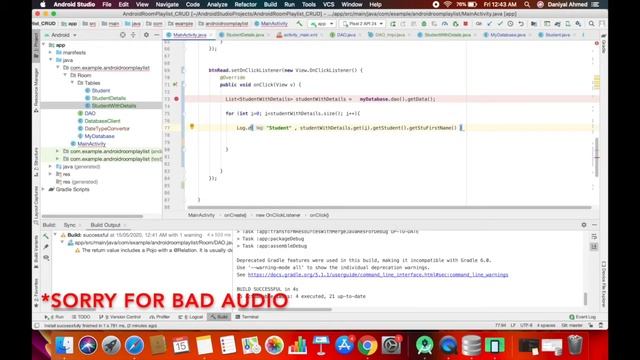Image resolution: width=640 pixels, height=360 pixels.
Task: Open the Pixel 2 API 24 device dropdown
Action: click(x=362, y=24)
